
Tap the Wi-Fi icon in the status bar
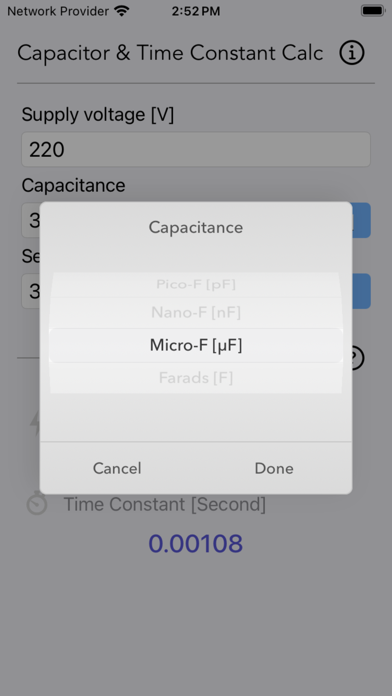coord(121,11)
